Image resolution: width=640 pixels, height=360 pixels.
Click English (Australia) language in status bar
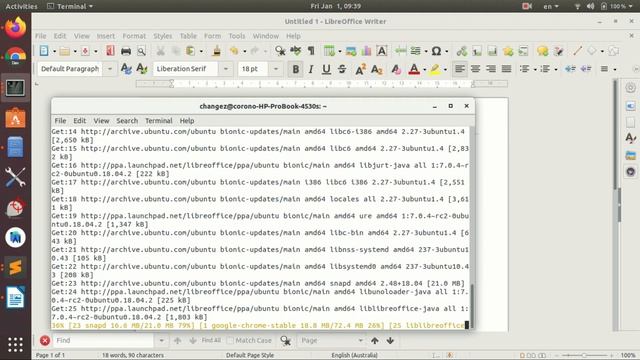(x=354, y=355)
